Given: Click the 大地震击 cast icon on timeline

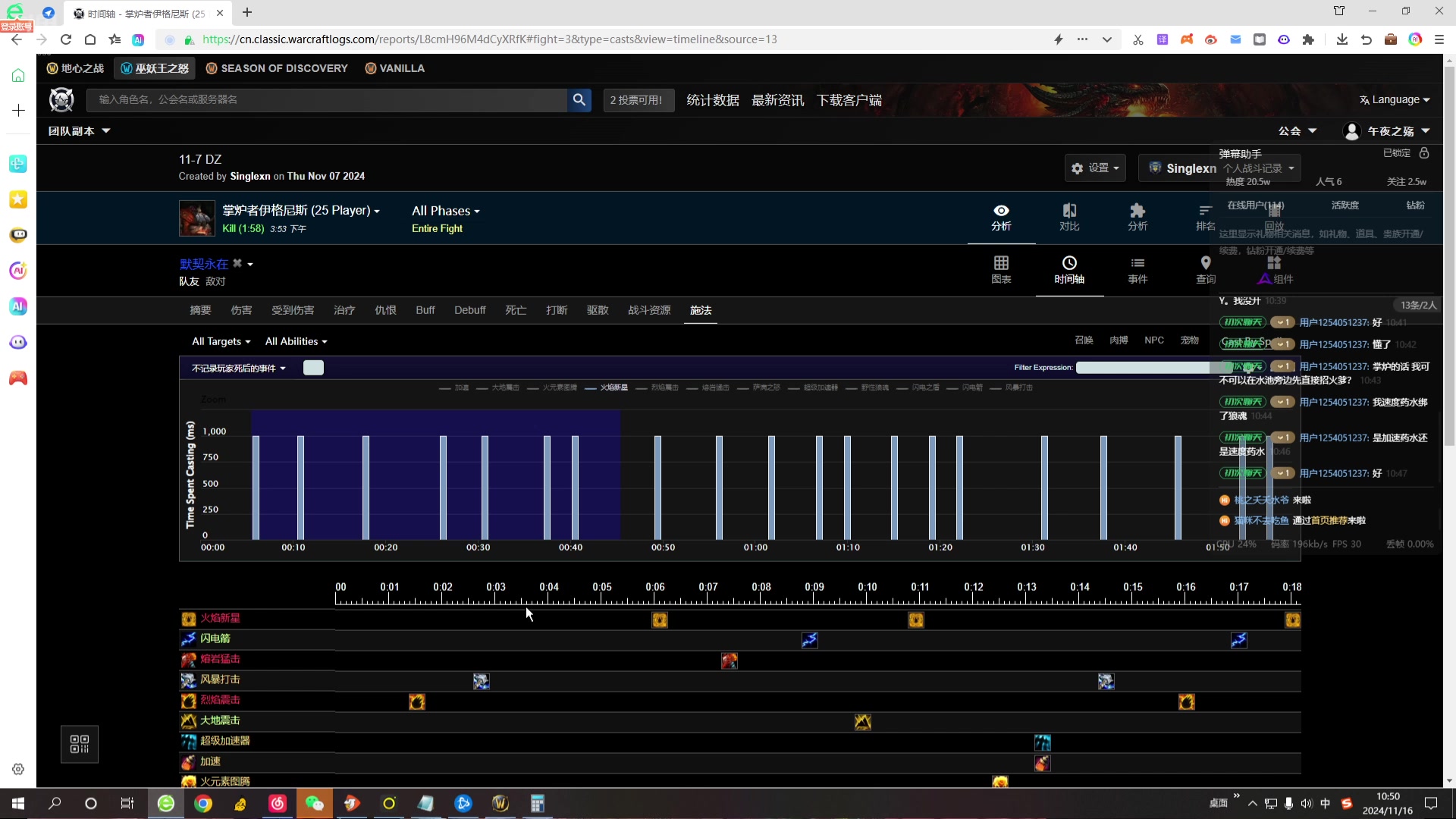Looking at the screenshot, I should (863, 723).
